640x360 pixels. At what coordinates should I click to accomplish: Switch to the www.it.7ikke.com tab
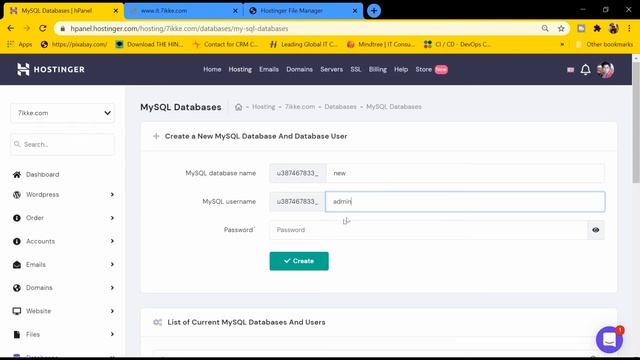click(183, 11)
